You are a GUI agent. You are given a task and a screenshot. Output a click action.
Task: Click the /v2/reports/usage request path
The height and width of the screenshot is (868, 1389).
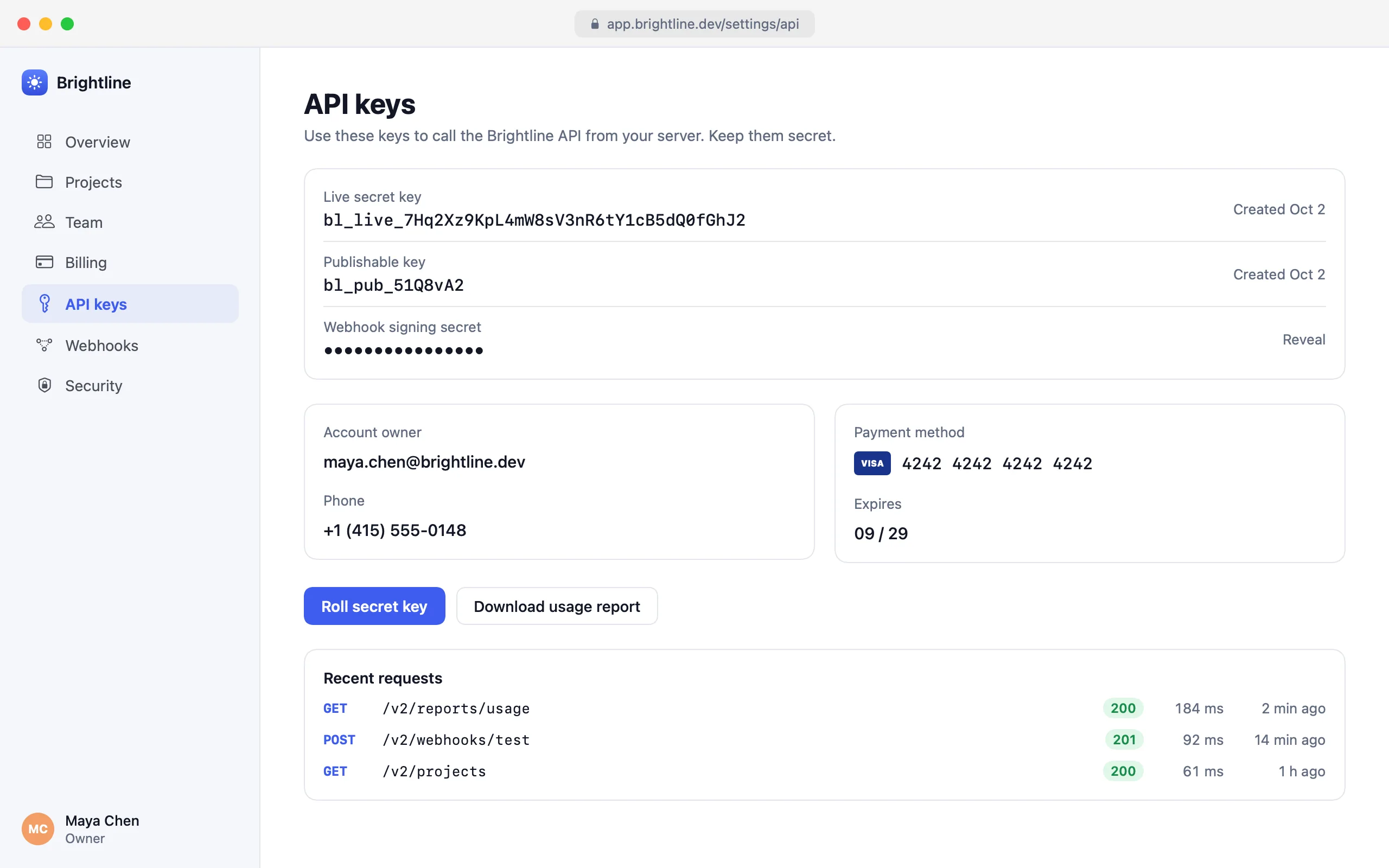[456, 709]
